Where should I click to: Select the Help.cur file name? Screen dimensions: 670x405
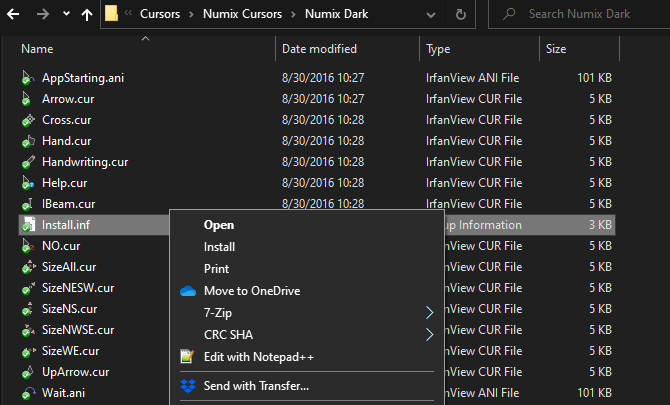pos(65,183)
